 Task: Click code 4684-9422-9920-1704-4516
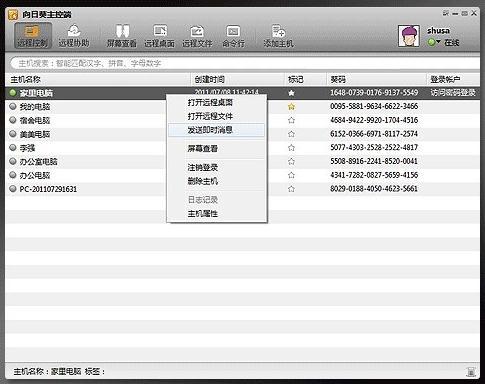click(x=374, y=120)
